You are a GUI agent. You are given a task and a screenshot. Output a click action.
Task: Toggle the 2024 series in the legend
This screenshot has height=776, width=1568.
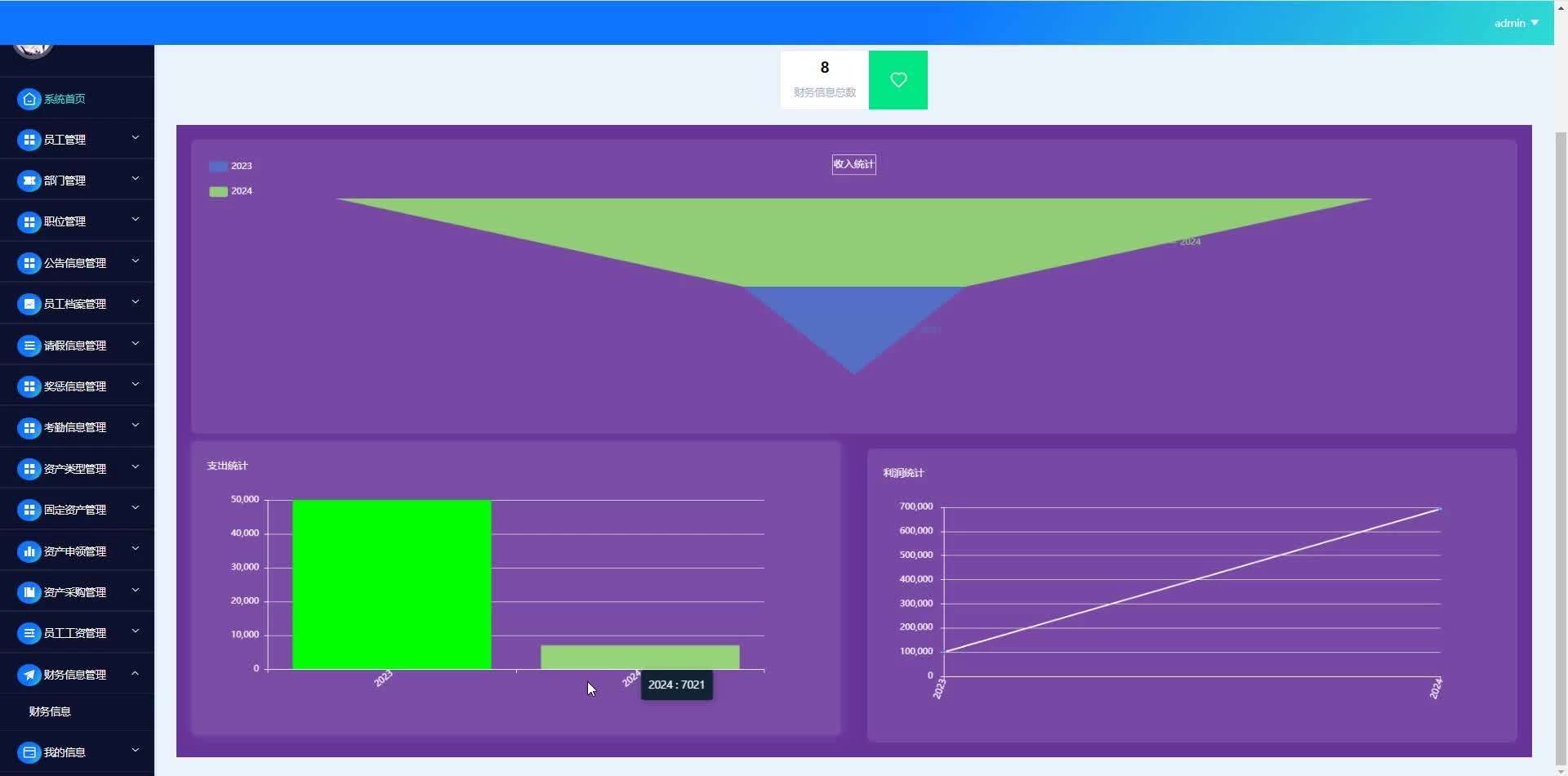[231, 191]
